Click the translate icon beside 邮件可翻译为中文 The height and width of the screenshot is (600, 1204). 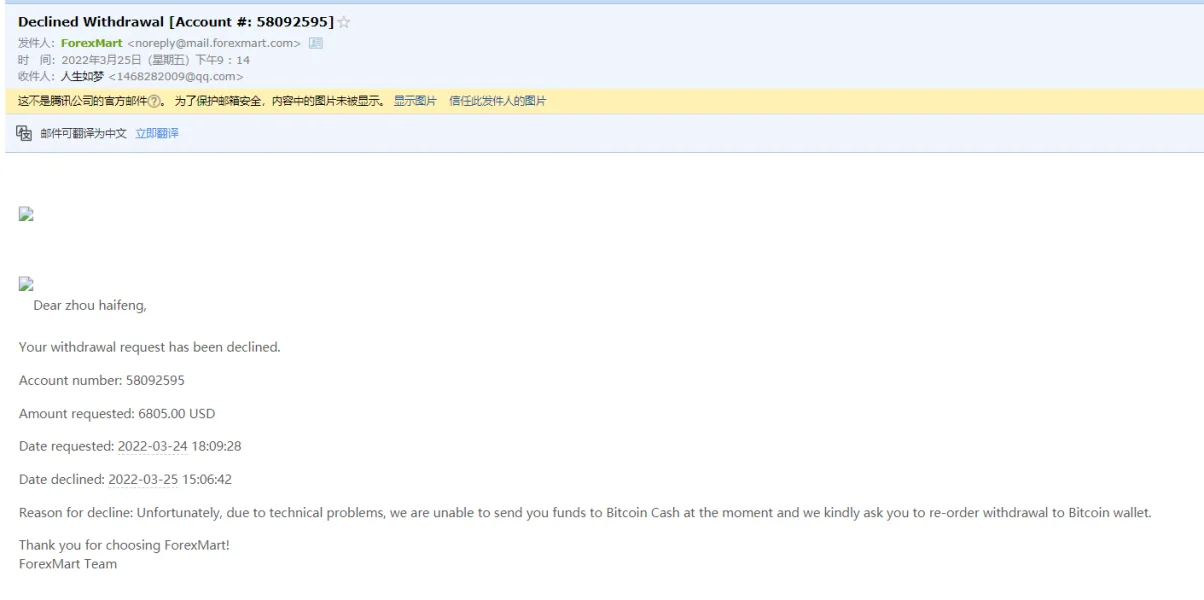26,133
